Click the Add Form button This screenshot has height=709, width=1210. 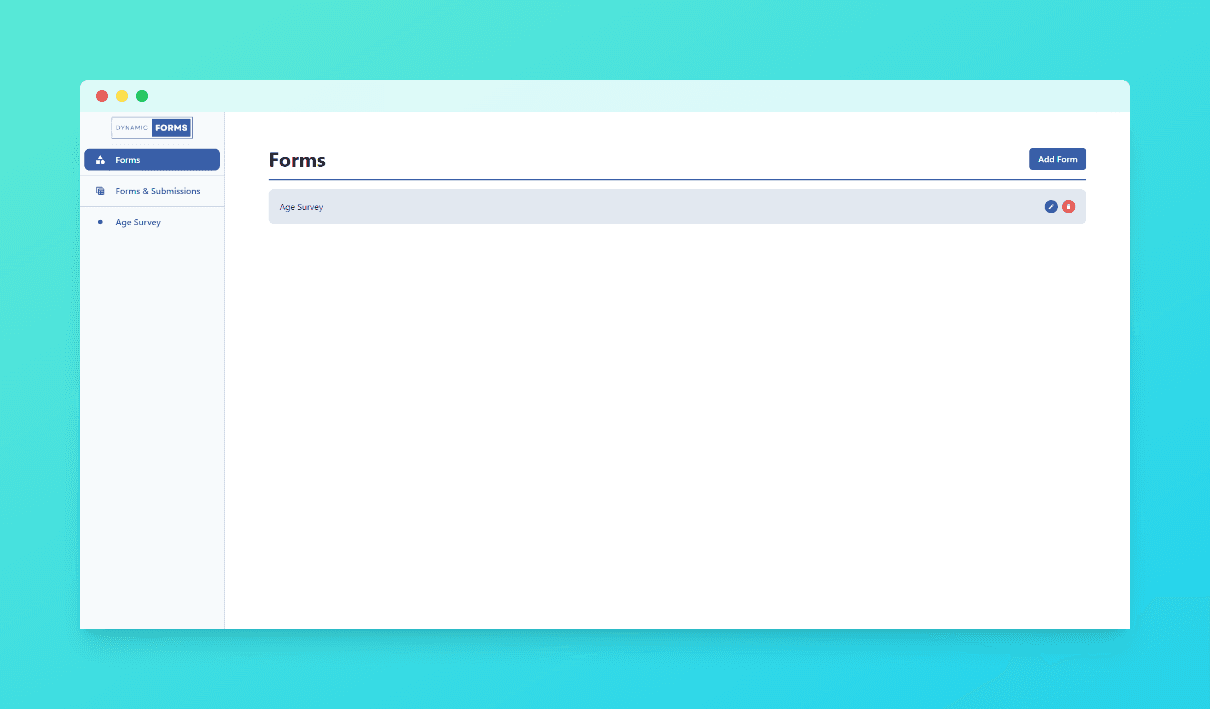(1057, 159)
